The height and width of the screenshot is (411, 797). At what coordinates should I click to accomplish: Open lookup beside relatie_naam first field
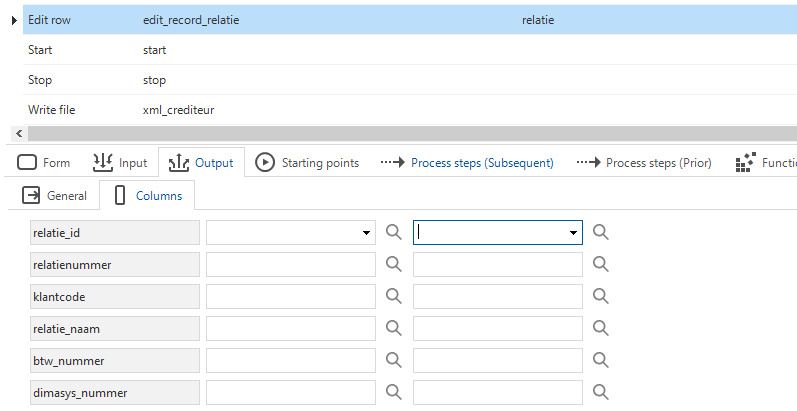393,329
